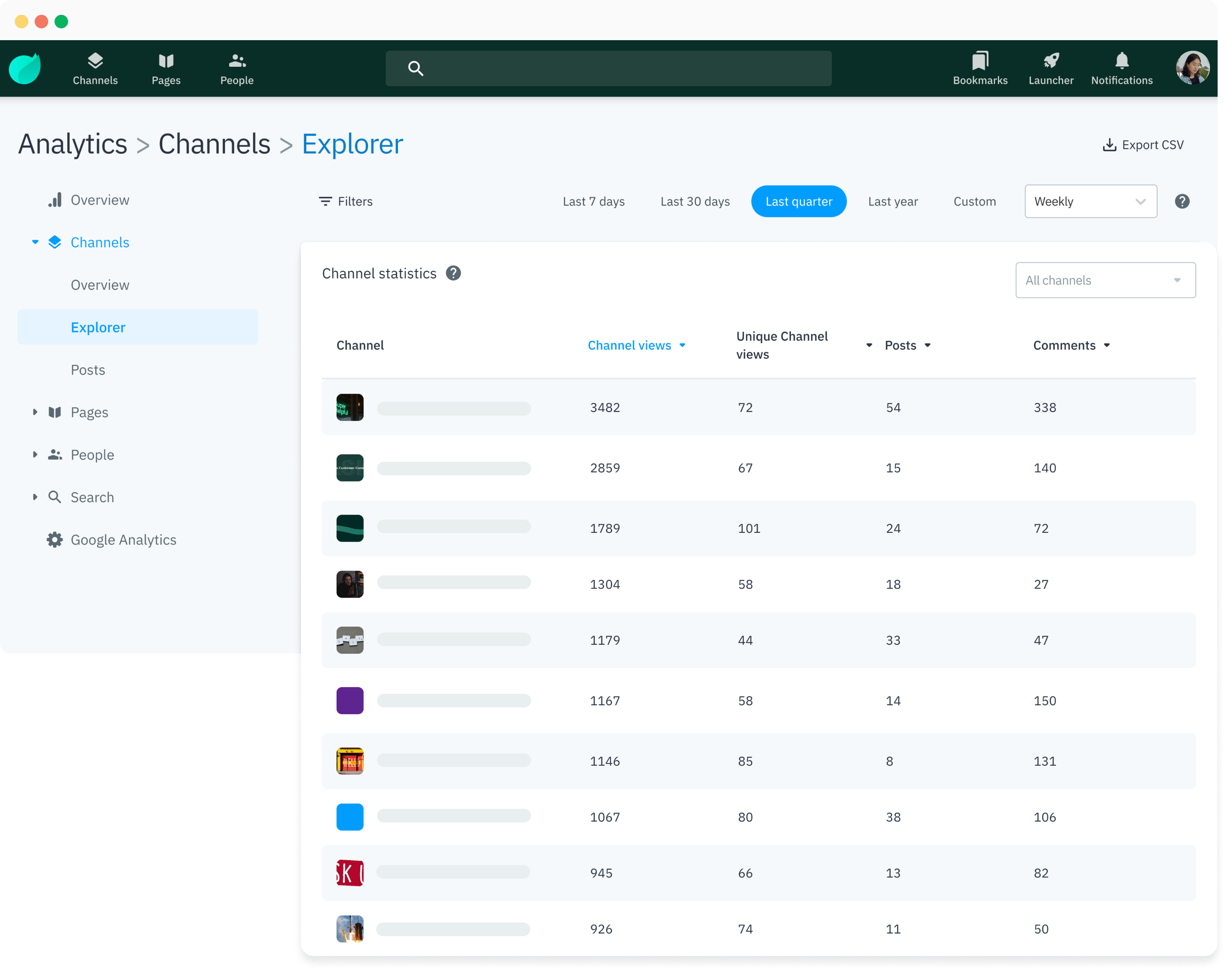
Task: Click help icon next to Weekly dropdown
Action: pyautogui.click(x=1182, y=201)
